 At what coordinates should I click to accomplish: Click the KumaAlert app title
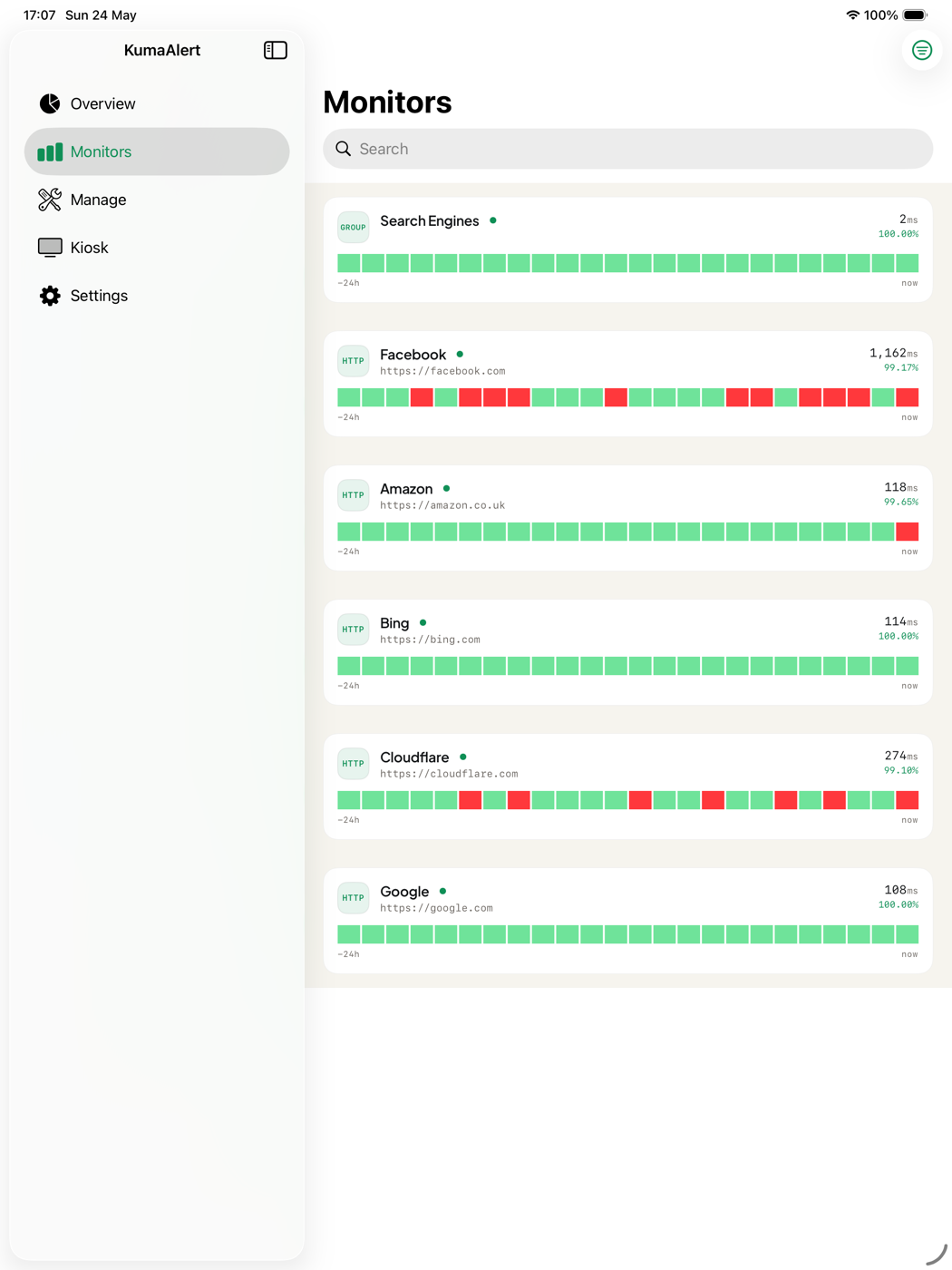tap(162, 50)
